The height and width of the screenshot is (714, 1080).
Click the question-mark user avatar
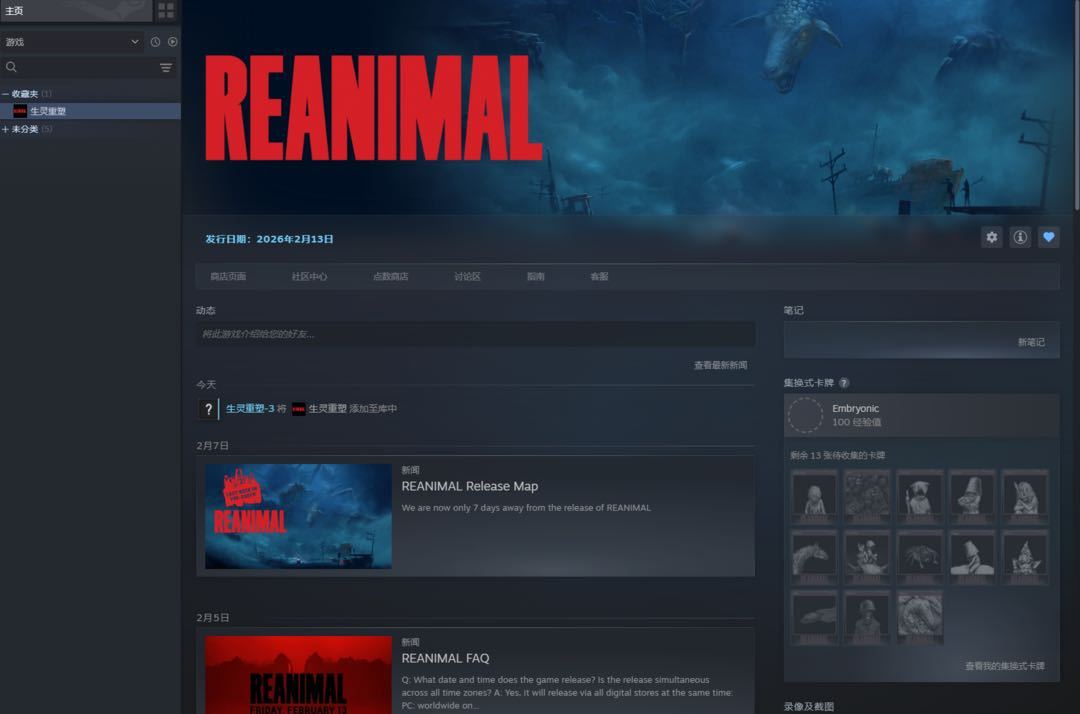[207, 409]
